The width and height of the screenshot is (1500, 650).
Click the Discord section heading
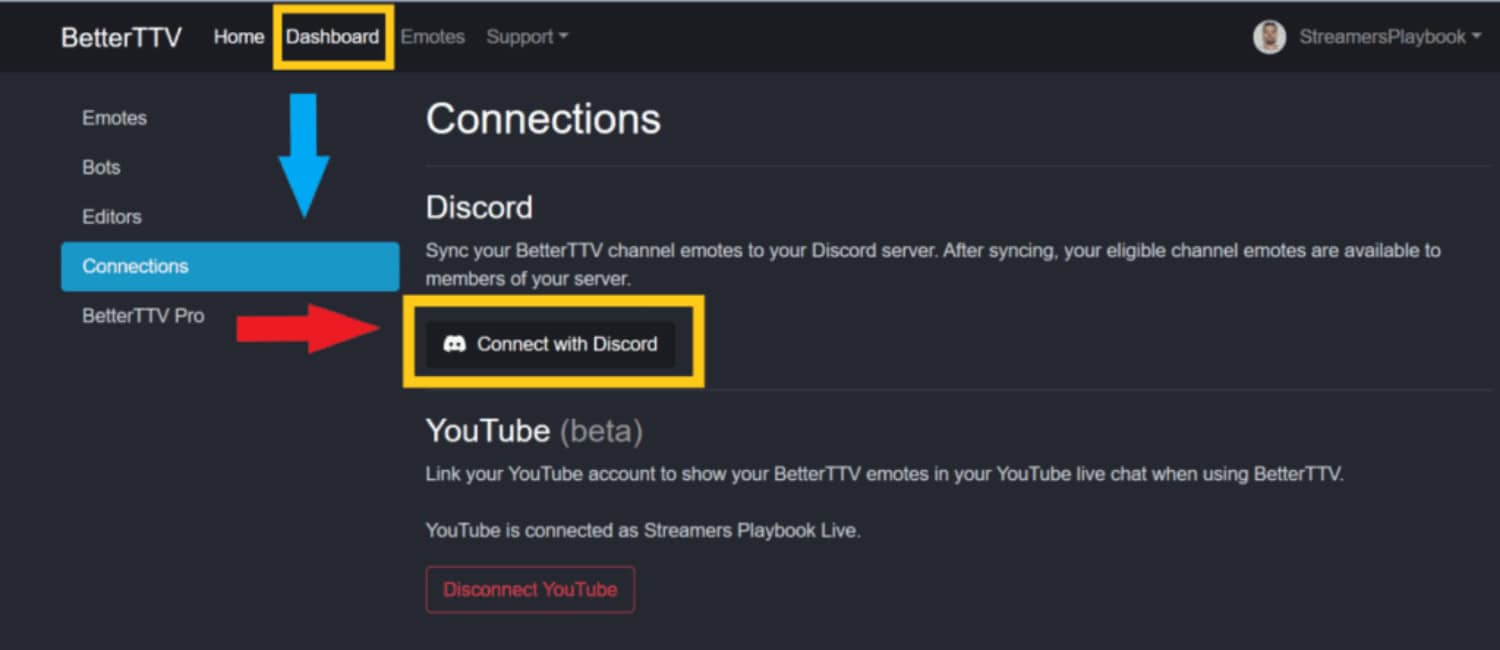coord(479,207)
